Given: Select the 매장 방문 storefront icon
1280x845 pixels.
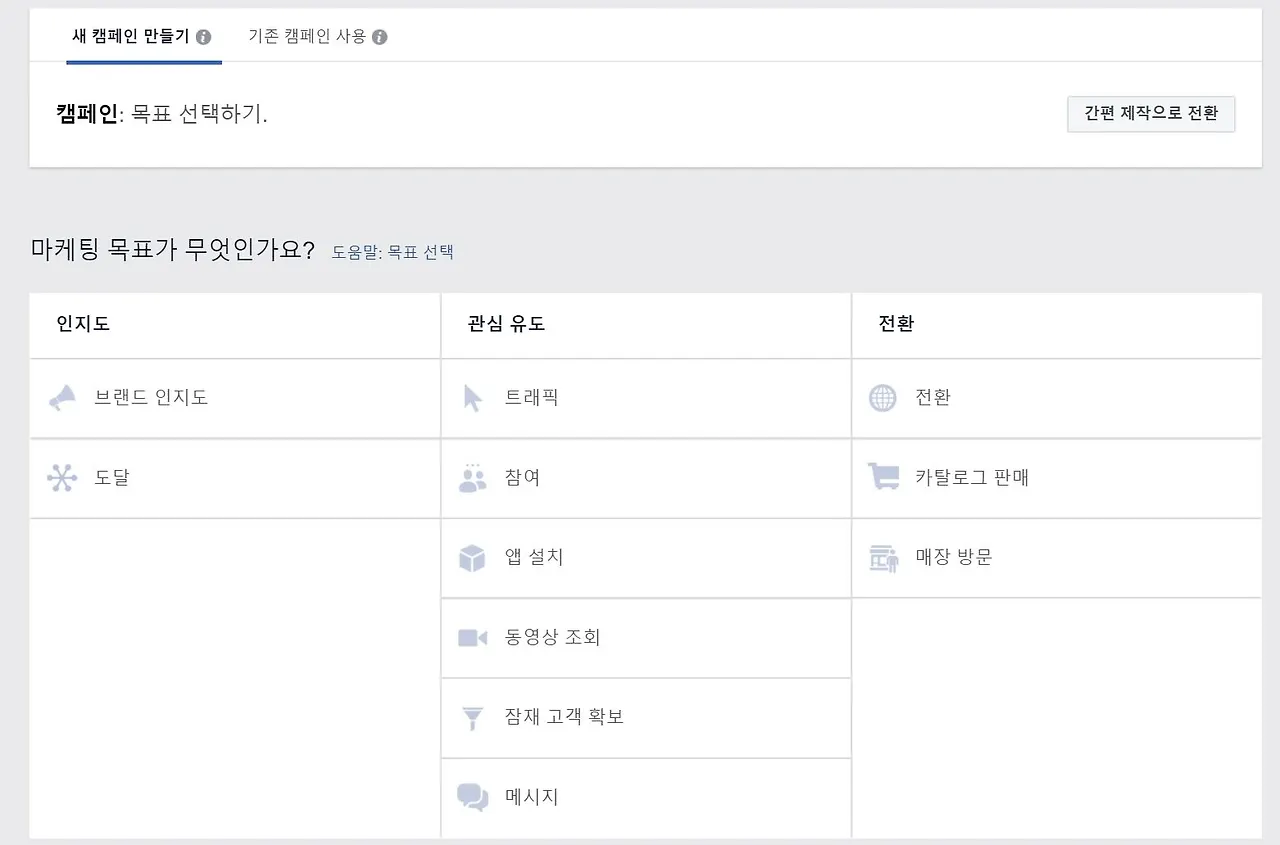Looking at the screenshot, I should pos(882,557).
